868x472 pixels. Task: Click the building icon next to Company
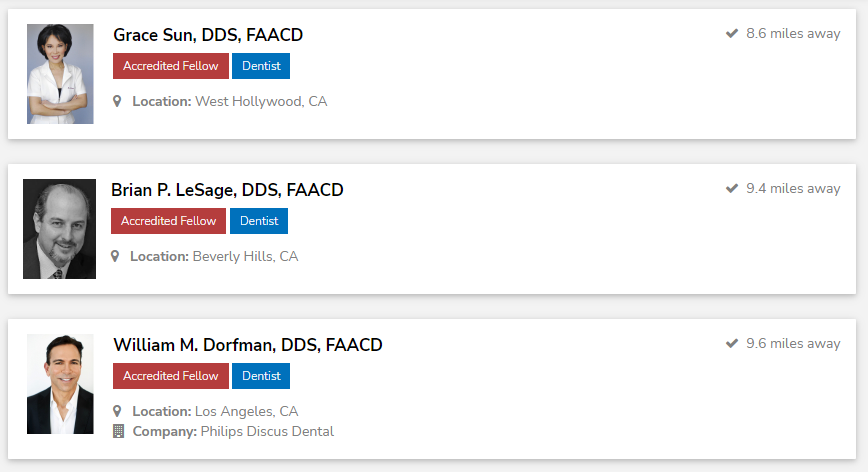click(x=118, y=431)
